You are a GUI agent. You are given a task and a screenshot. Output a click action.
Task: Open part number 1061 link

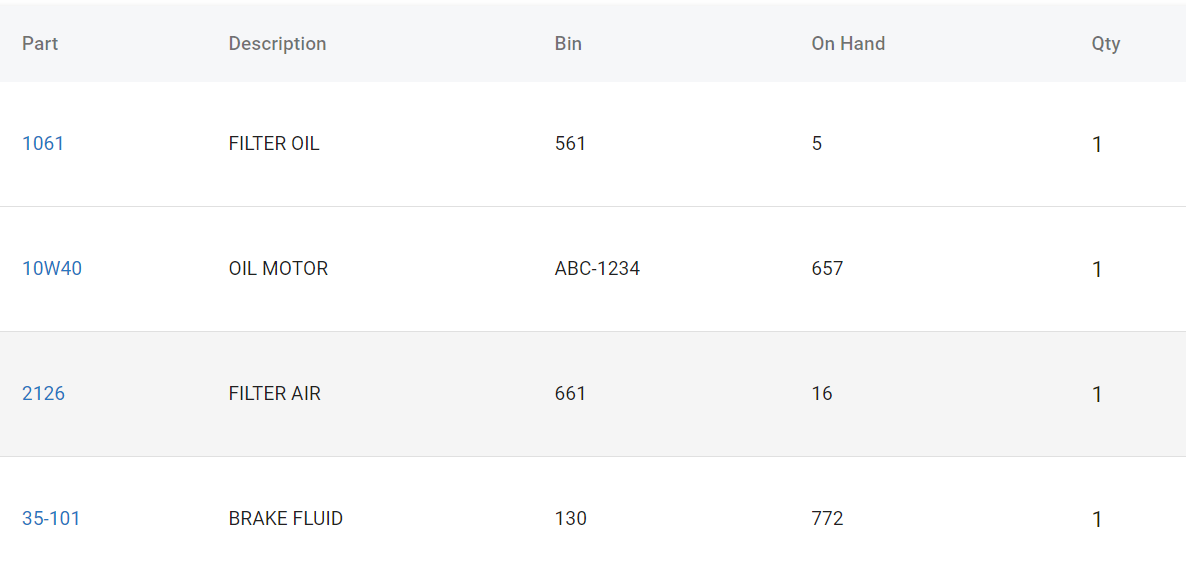click(43, 144)
